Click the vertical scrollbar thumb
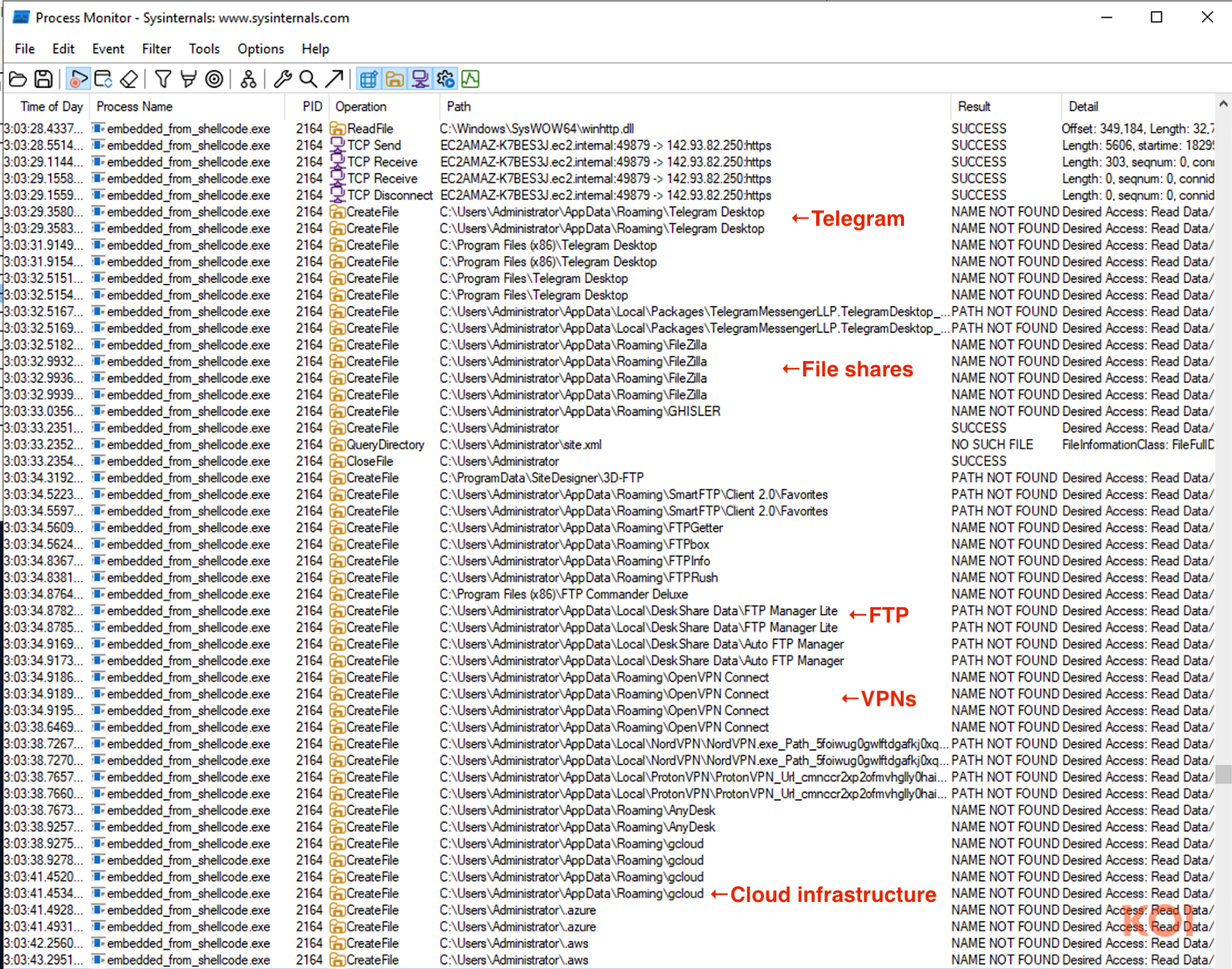1232x969 pixels. pyautogui.click(x=1224, y=774)
